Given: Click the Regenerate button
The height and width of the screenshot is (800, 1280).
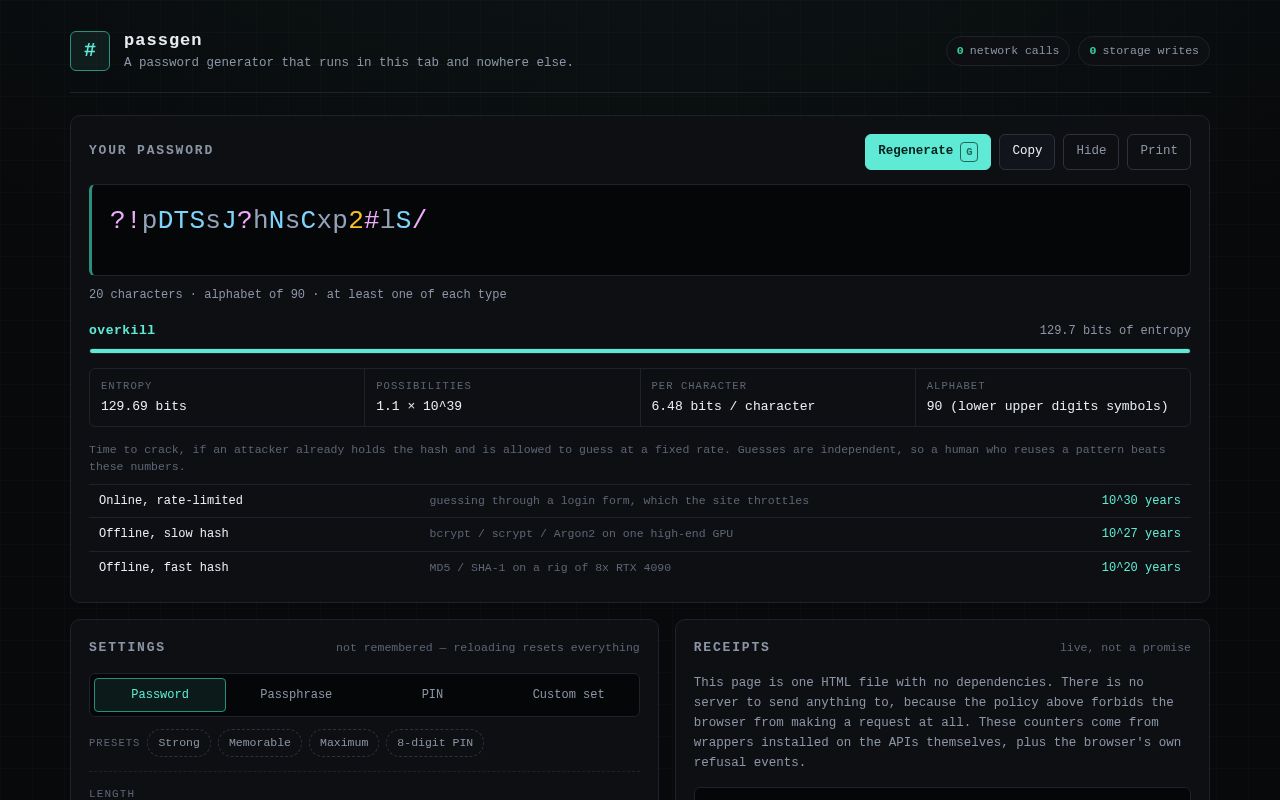Looking at the screenshot, I should (928, 152).
